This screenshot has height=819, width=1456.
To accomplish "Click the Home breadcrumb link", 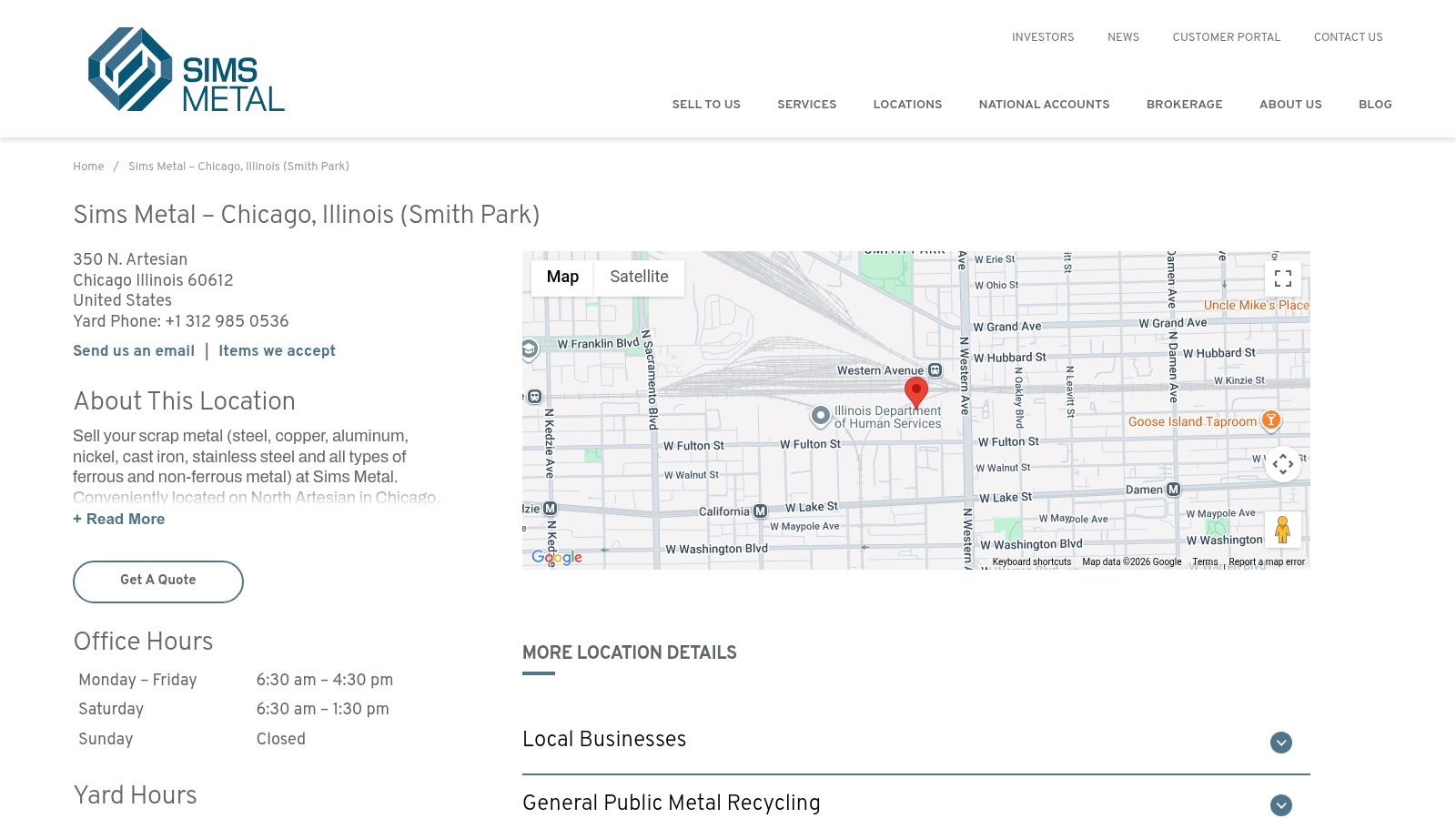I will tap(88, 167).
